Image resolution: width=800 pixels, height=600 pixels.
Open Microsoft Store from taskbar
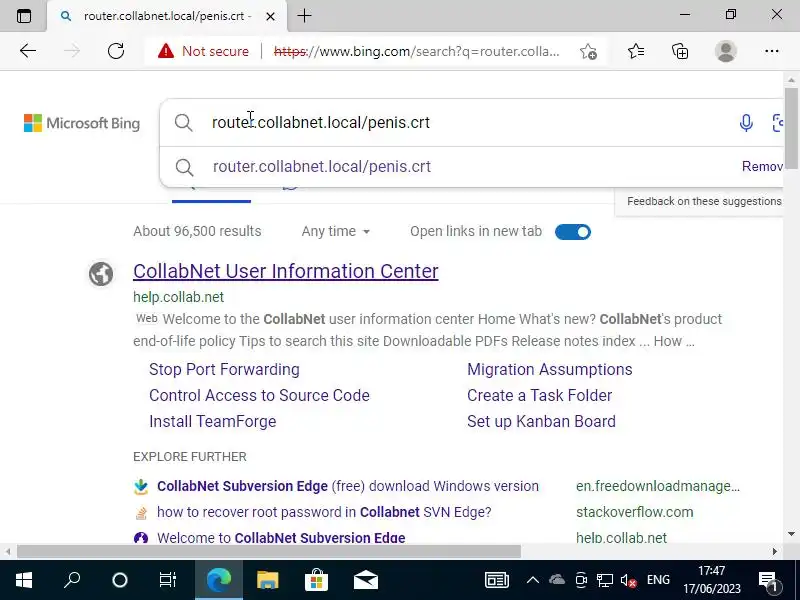point(316,580)
